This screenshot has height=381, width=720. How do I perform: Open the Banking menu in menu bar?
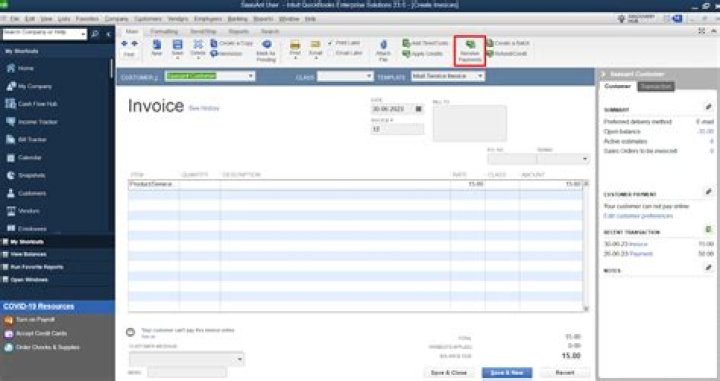(237, 19)
